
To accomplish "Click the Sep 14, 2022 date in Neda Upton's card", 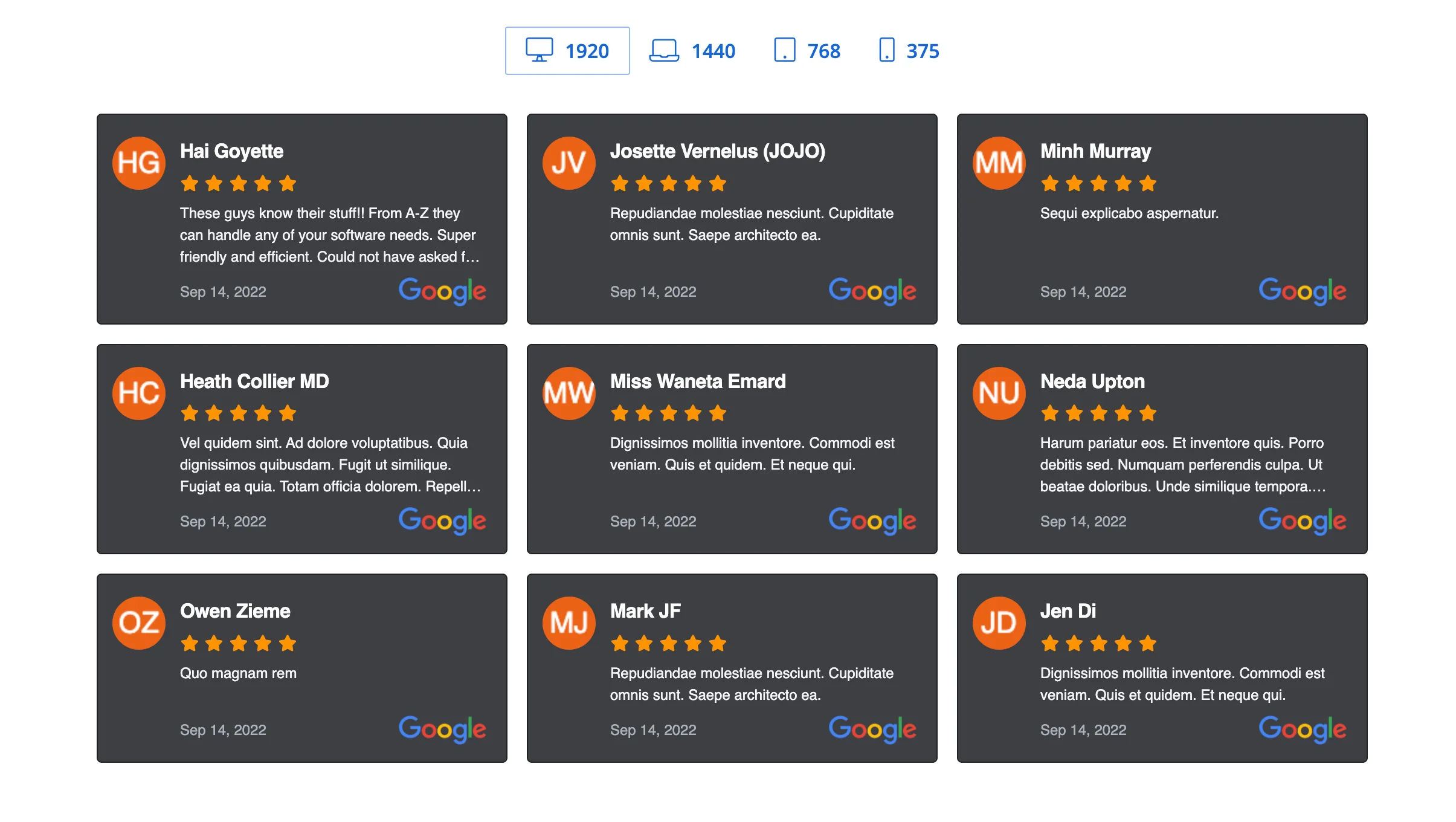I will pyautogui.click(x=1083, y=522).
